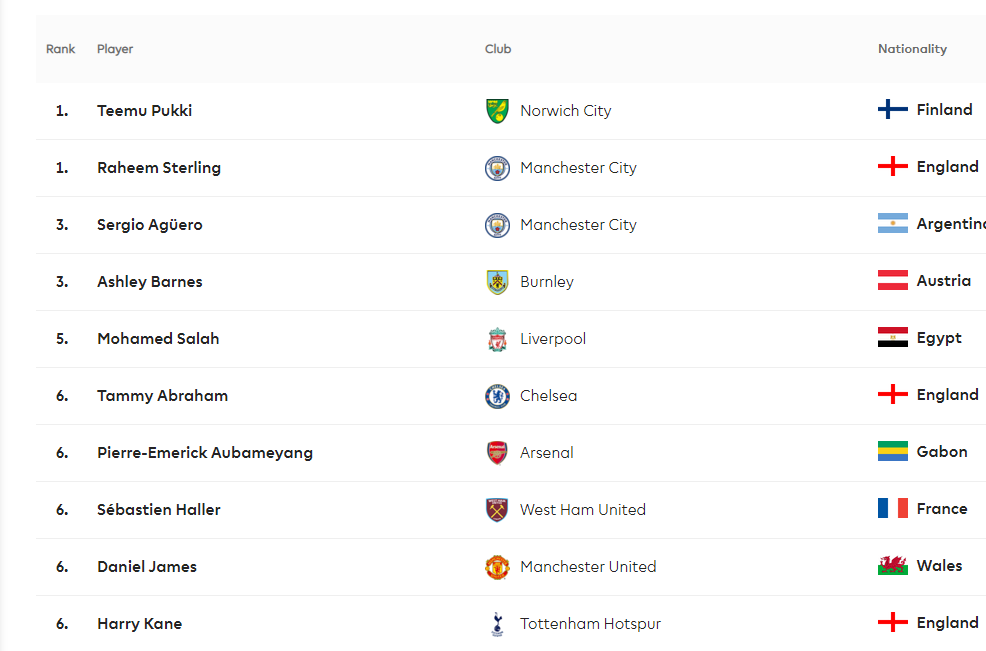
Task: Click the Manchester City link in Agüero's row
Action: click(578, 225)
